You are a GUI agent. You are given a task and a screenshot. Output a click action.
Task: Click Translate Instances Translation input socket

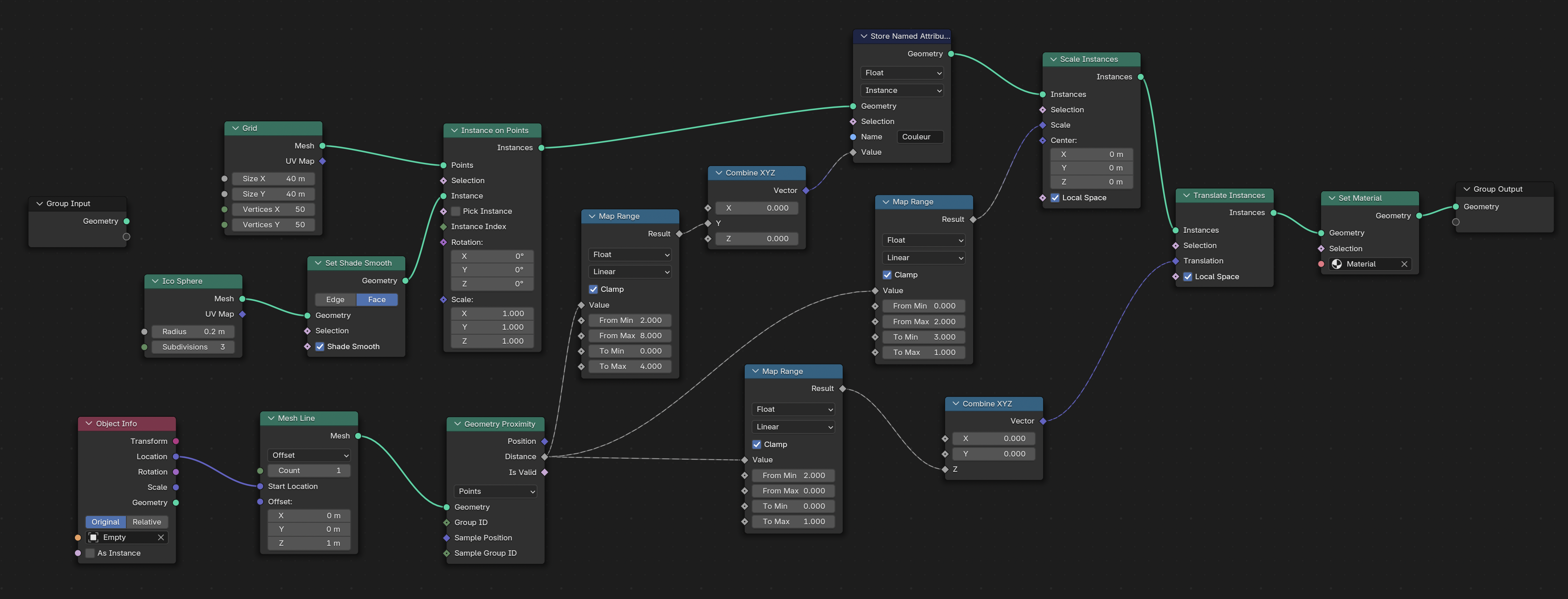tap(1175, 261)
